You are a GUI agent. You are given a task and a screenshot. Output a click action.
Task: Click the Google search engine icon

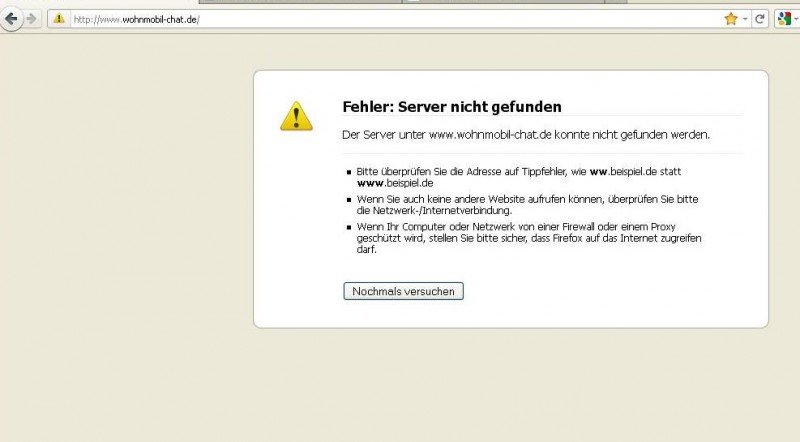pos(783,19)
